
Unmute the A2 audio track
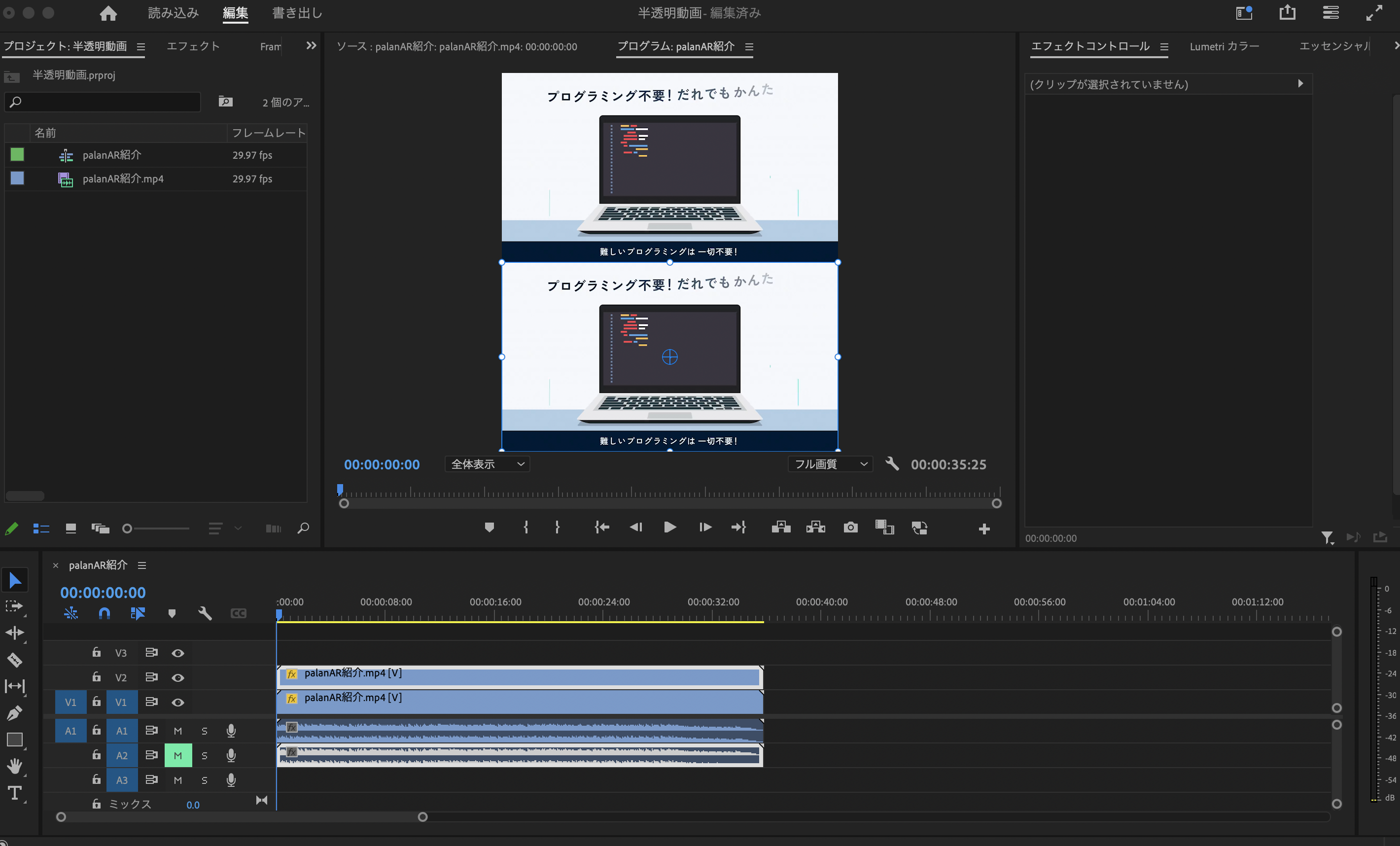178,756
